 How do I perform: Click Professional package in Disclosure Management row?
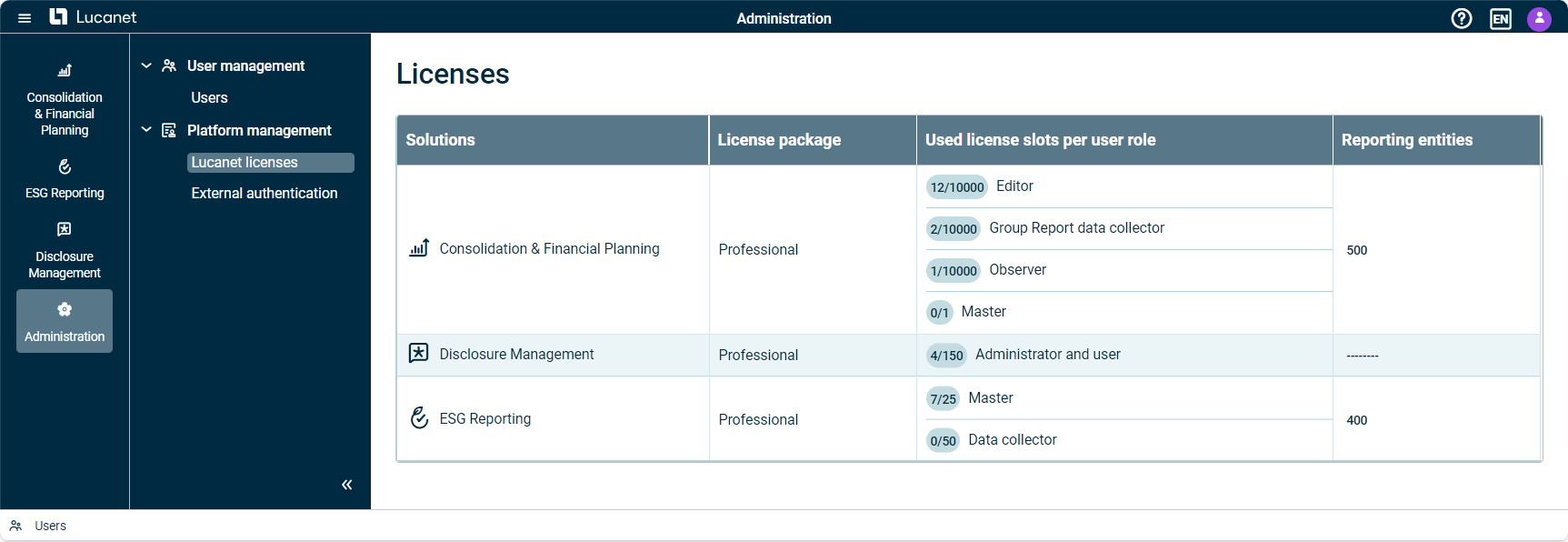coord(758,356)
